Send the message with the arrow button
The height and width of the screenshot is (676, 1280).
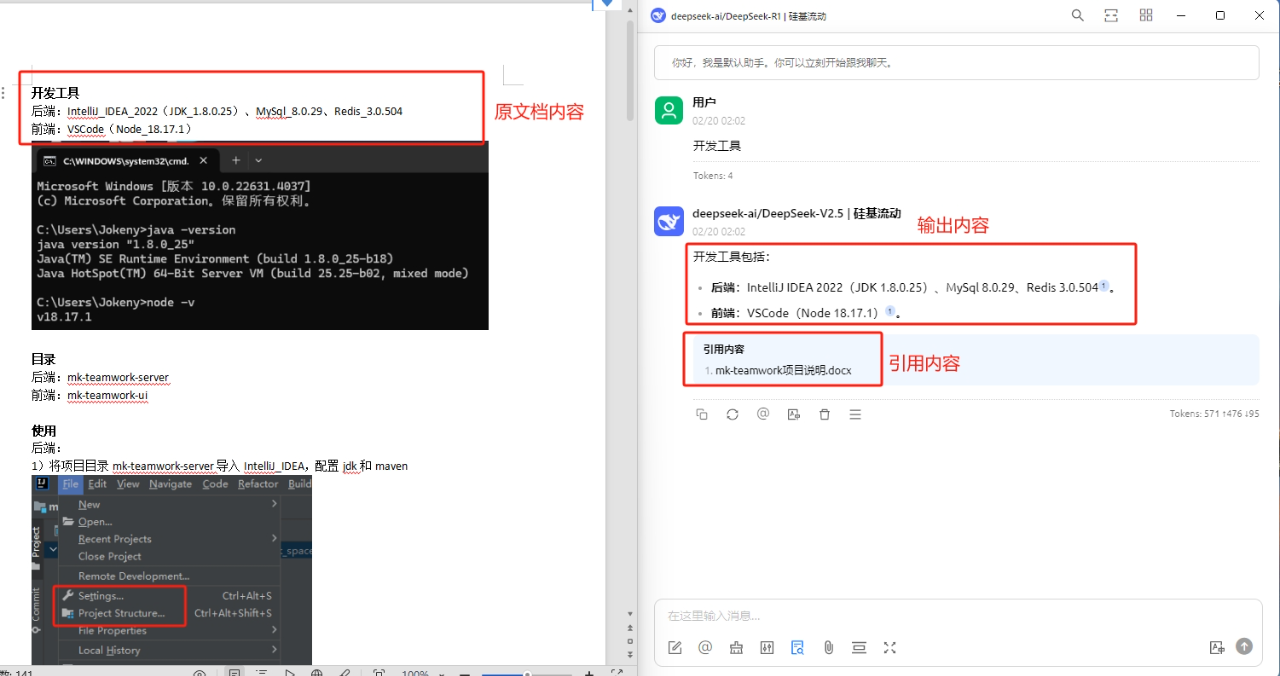(x=1244, y=647)
